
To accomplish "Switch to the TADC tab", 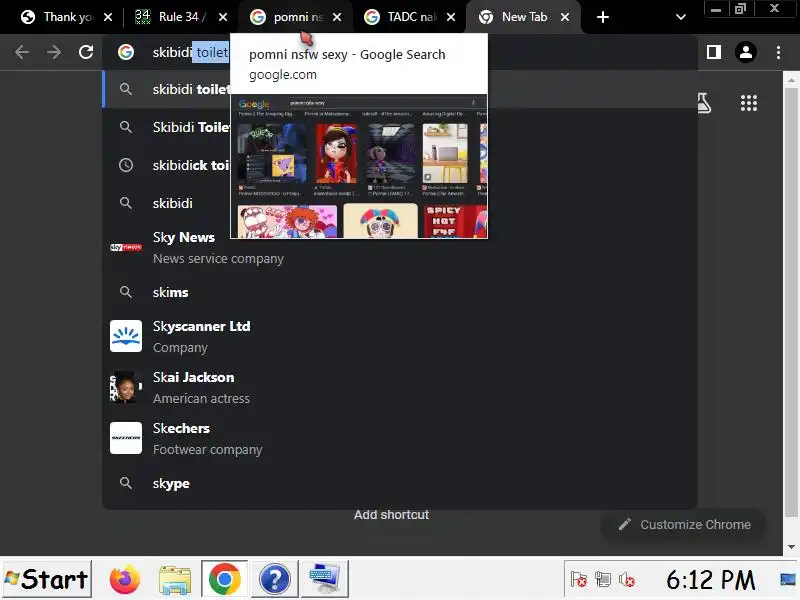I will 410,17.
